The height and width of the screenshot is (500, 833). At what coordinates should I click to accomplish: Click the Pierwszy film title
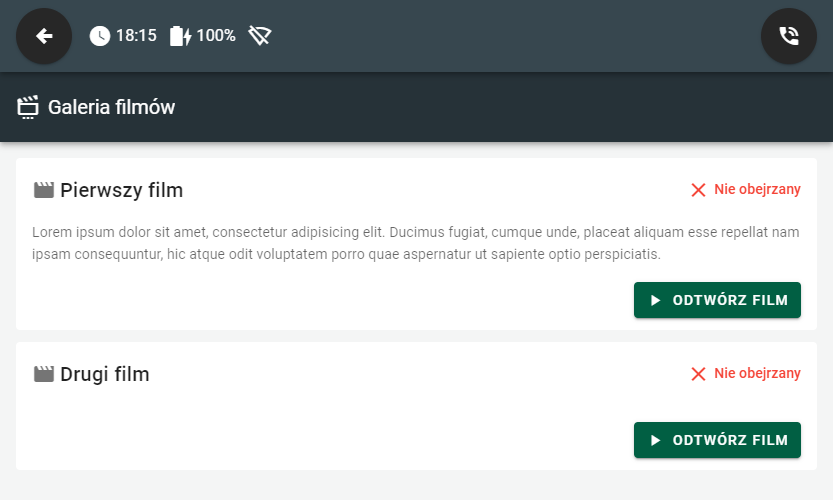121,190
